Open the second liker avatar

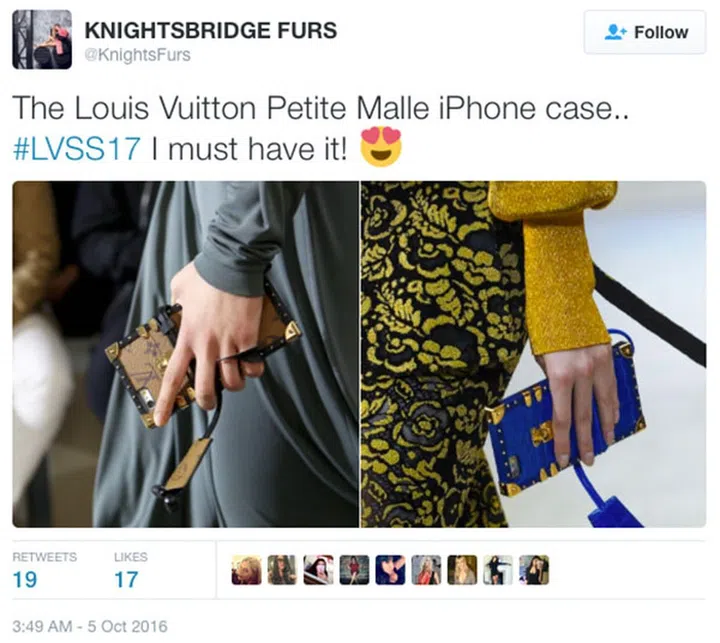pyautogui.click(x=282, y=570)
